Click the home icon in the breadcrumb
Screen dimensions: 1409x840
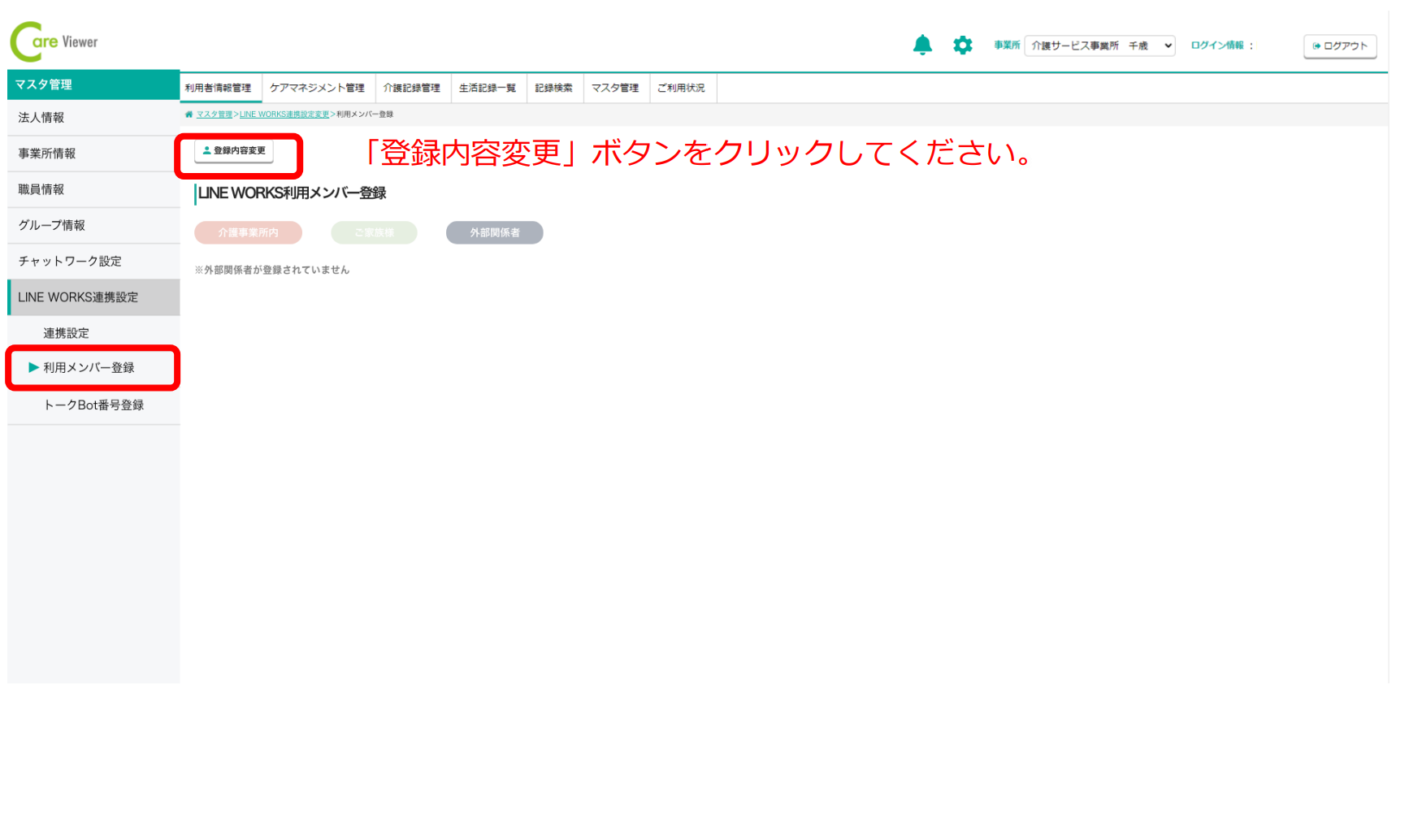point(189,114)
